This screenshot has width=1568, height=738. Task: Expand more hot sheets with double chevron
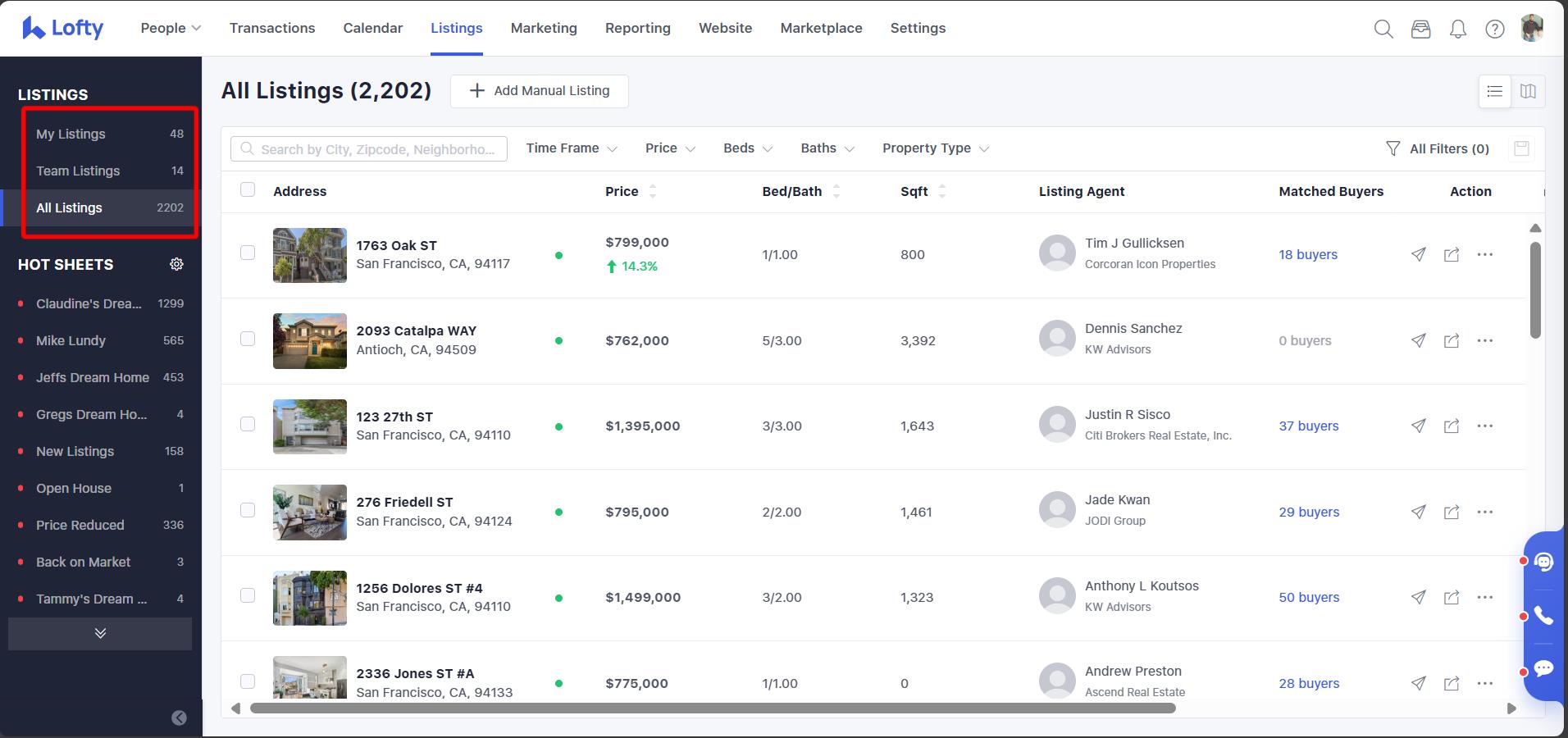point(100,633)
